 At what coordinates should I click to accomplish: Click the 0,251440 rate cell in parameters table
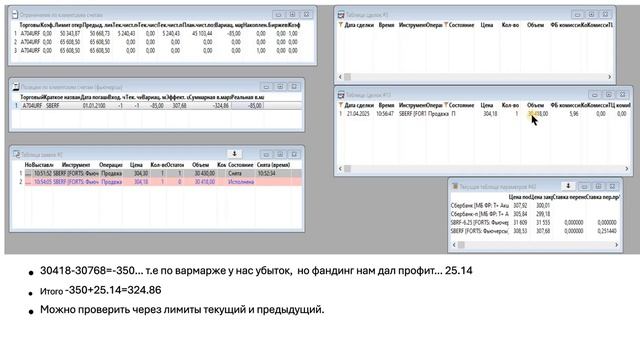coord(607,231)
